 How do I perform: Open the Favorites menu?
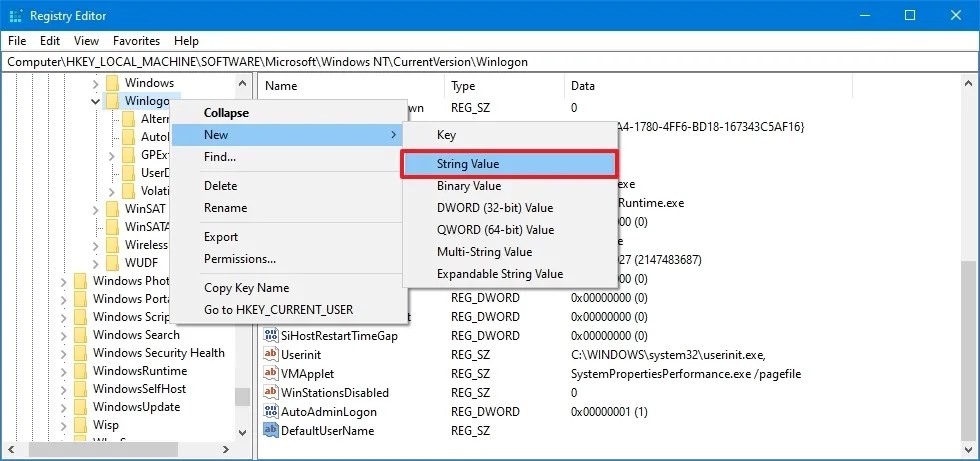tap(136, 41)
